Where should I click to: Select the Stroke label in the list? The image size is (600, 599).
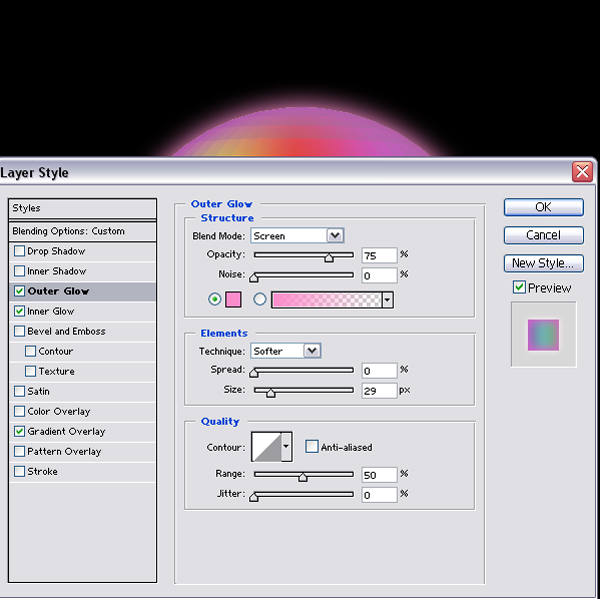[x=42, y=471]
